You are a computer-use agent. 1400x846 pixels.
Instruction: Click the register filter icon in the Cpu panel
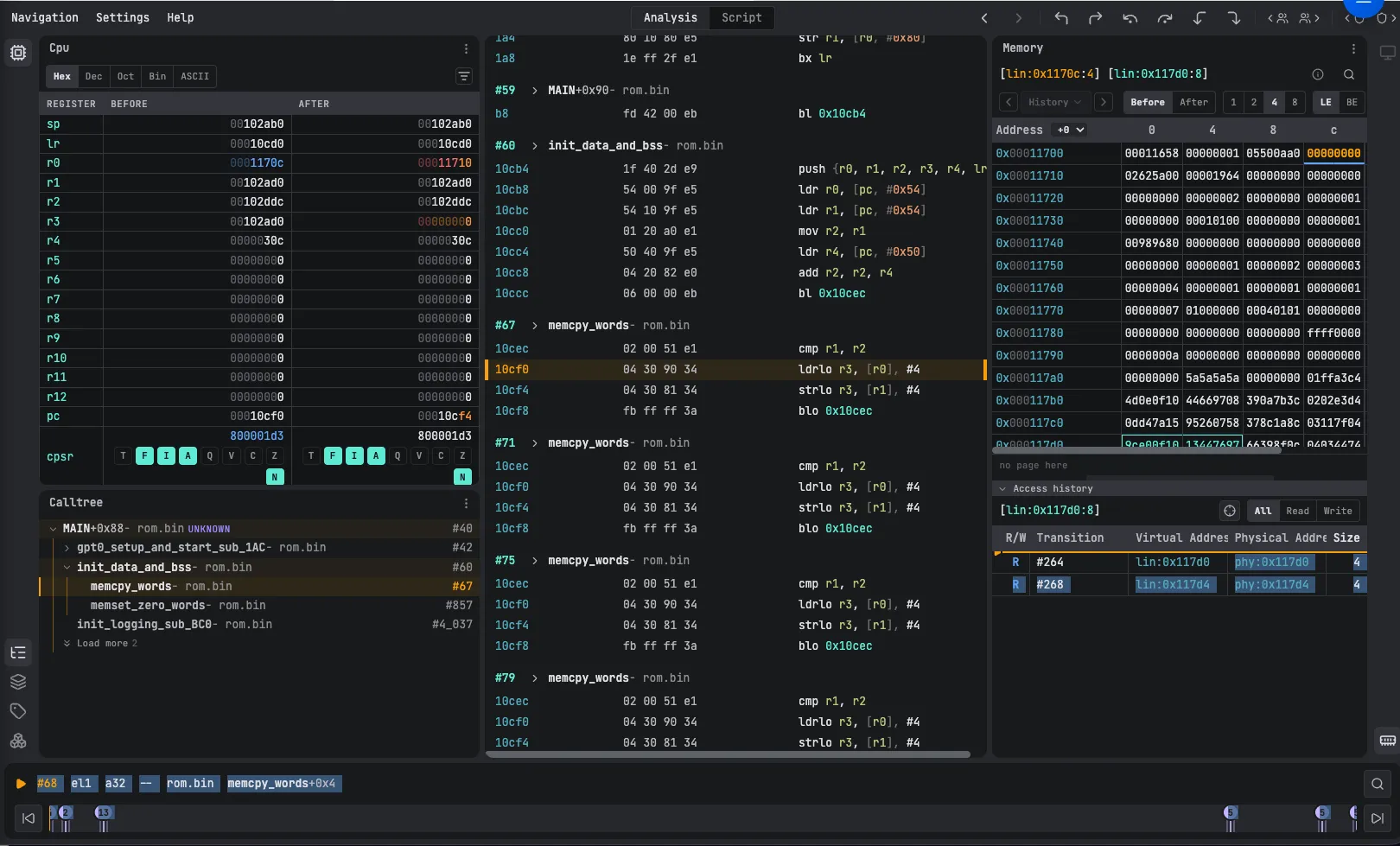tap(464, 76)
